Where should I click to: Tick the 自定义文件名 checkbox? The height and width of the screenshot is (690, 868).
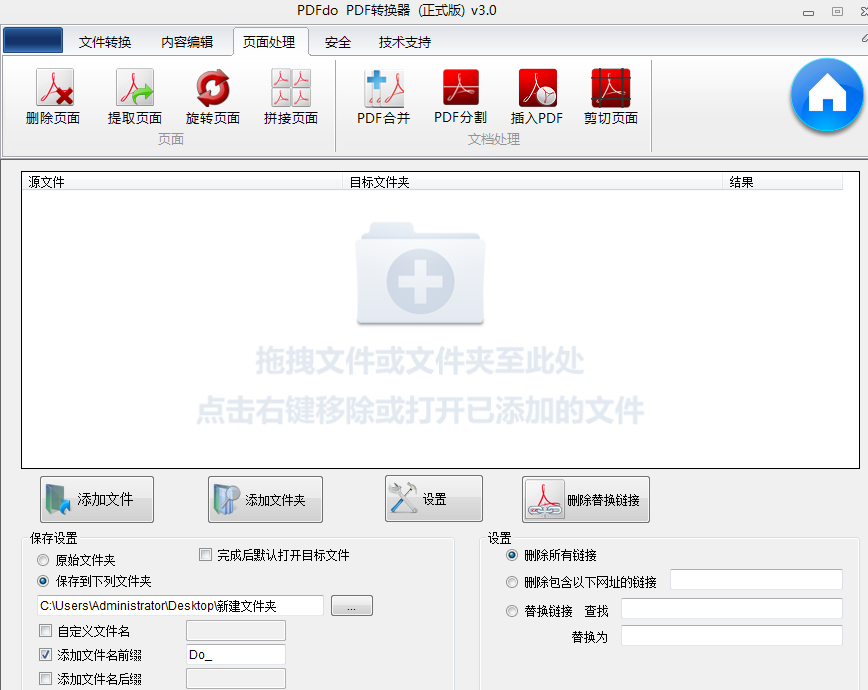(45, 631)
